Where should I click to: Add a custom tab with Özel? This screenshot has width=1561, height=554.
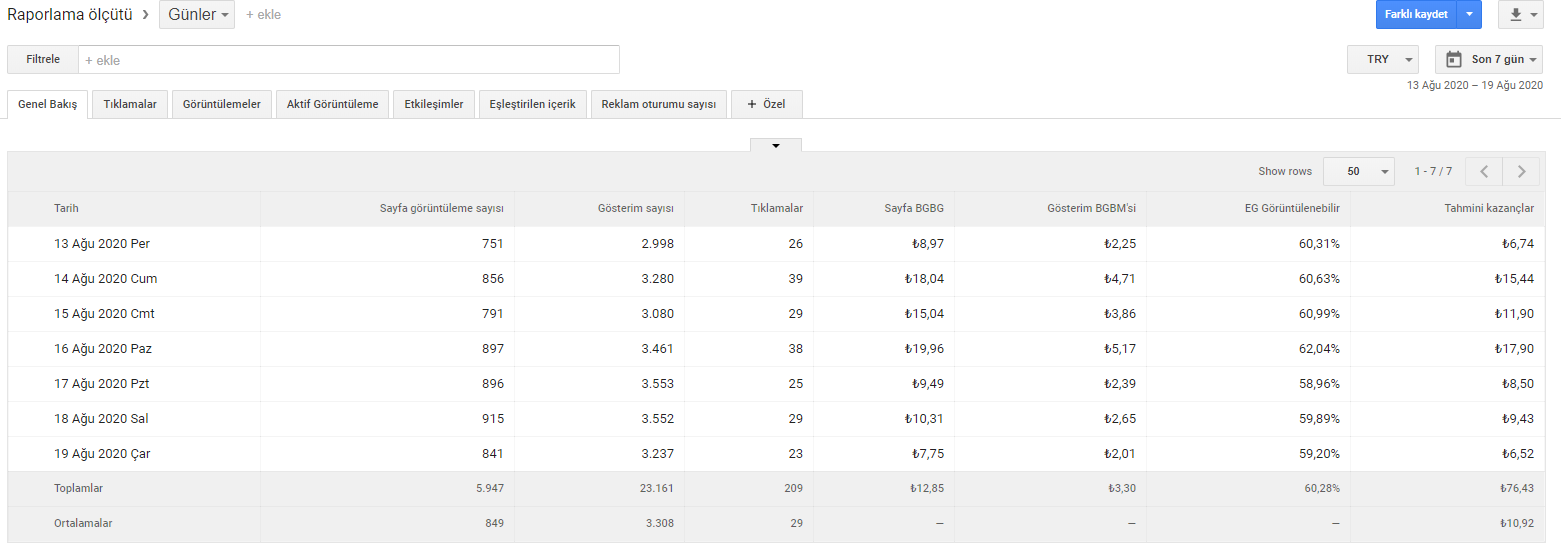(767, 104)
